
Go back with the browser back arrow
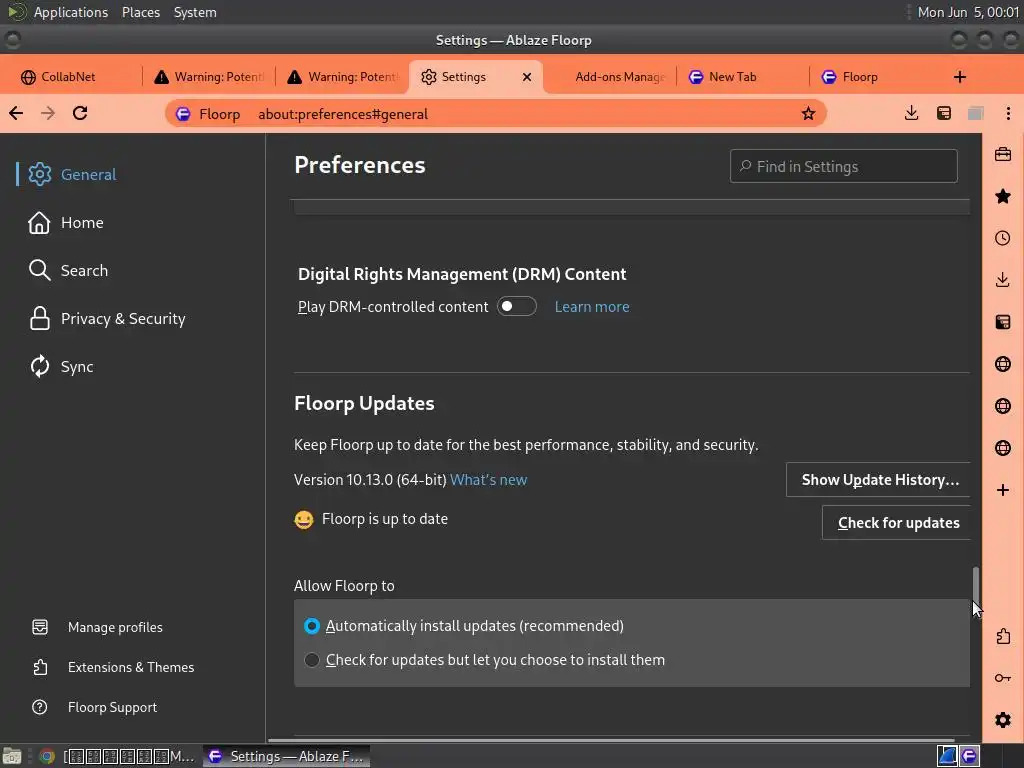16,114
